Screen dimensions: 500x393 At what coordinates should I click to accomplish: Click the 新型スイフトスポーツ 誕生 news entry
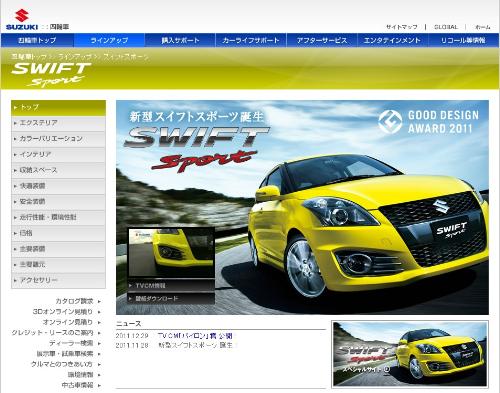click(x=195, y=345)
